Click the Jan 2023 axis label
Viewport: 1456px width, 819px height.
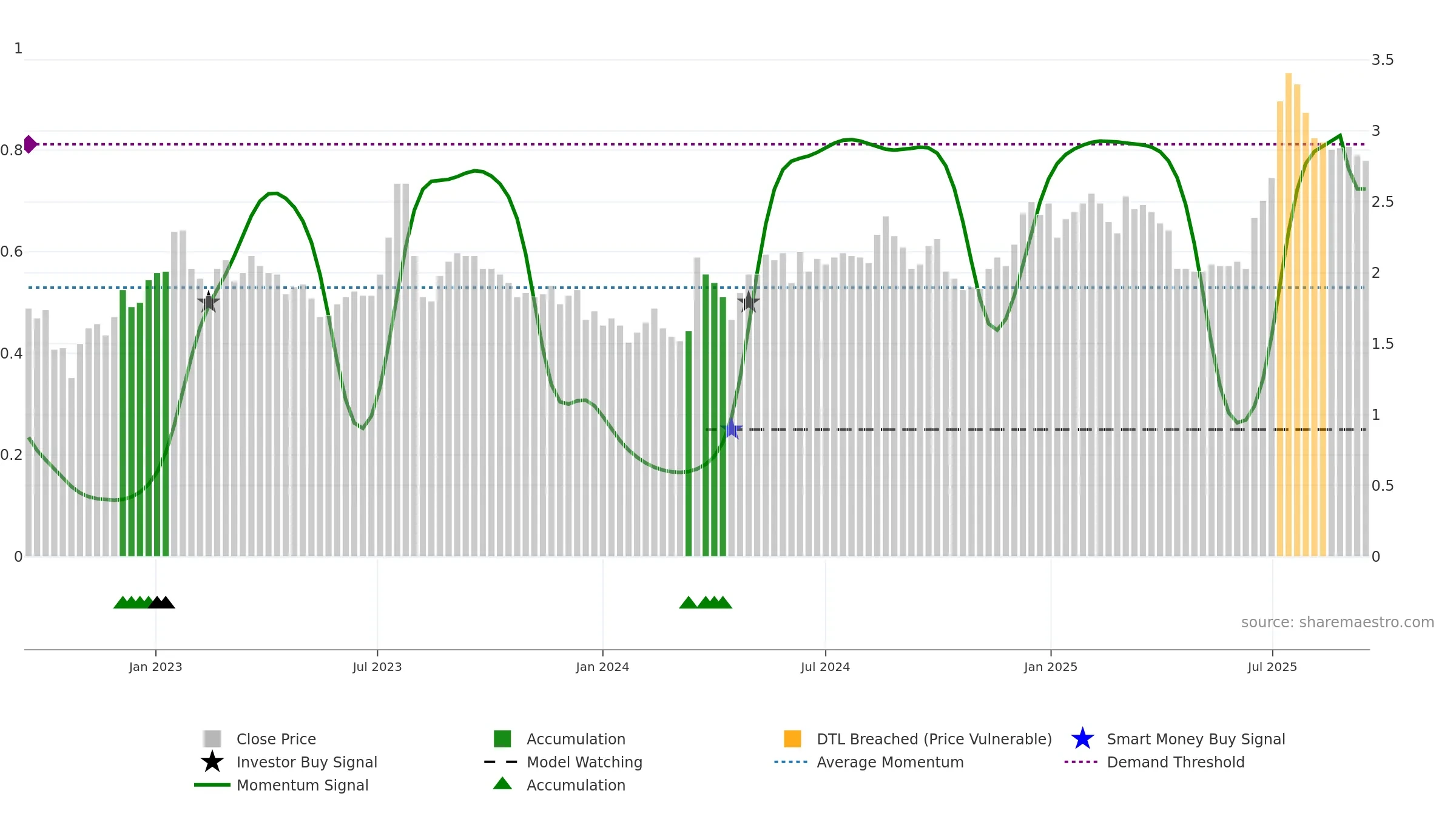pos(155,667)
